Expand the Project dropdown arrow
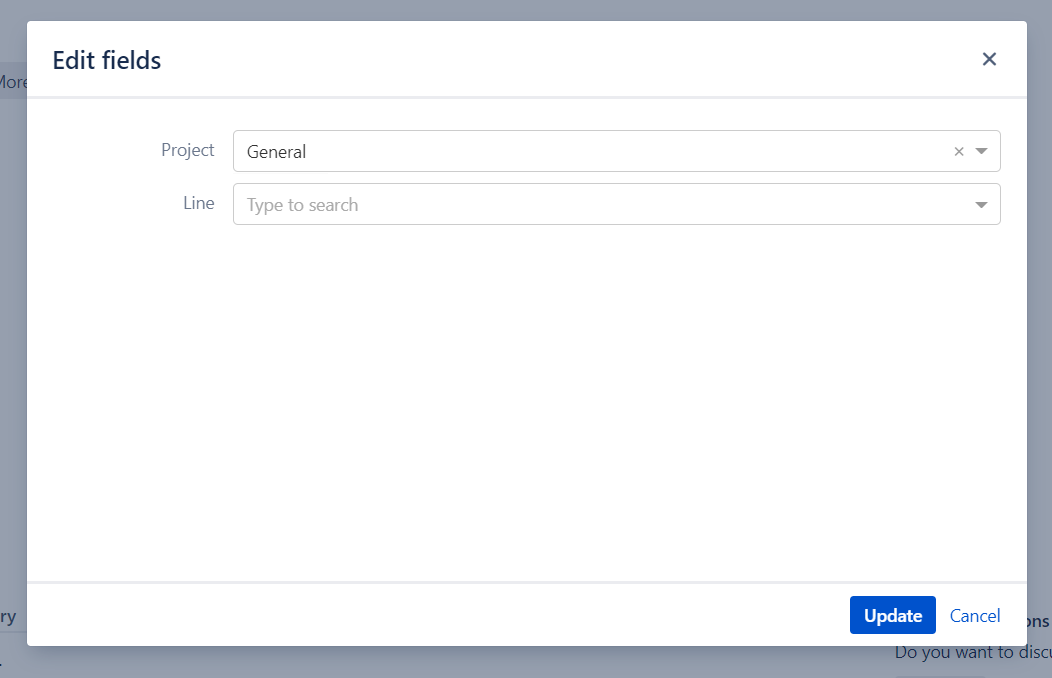The height and width of the screenshot is (678, 1052). 981,152
